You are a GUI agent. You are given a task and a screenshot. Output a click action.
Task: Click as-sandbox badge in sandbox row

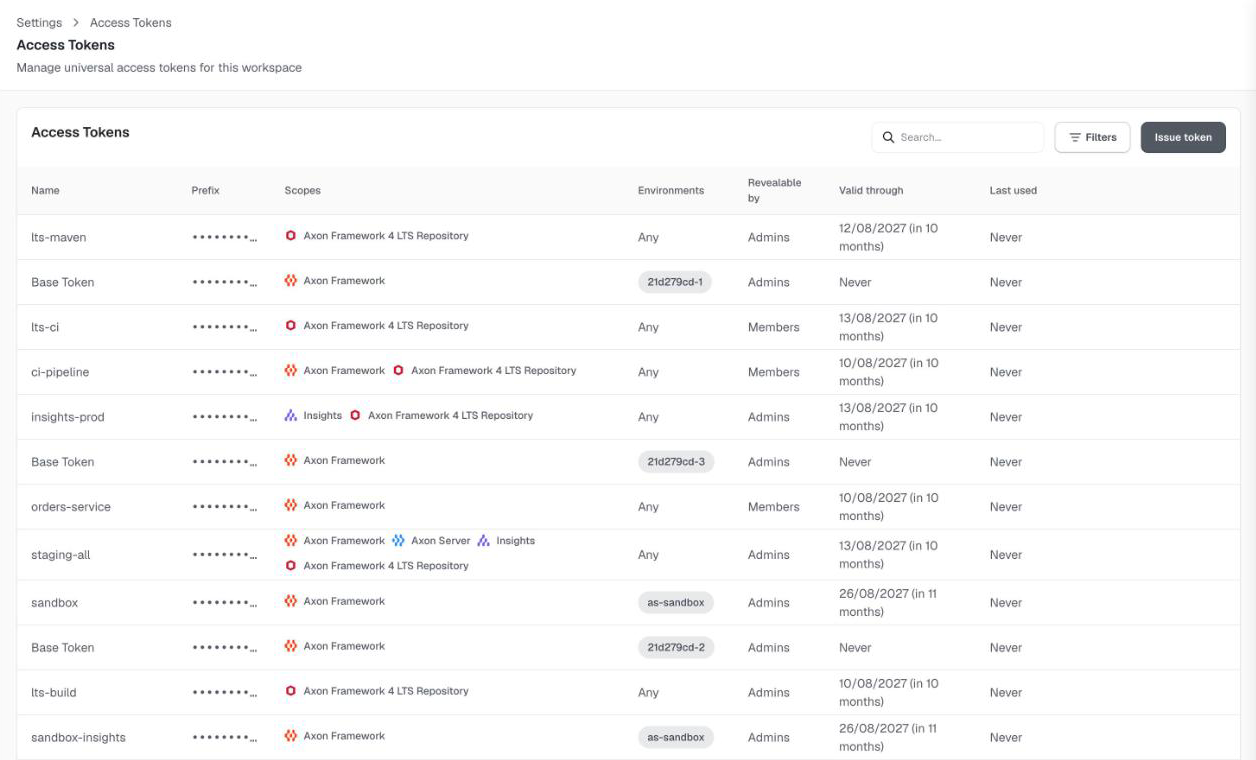click(675, 603)
